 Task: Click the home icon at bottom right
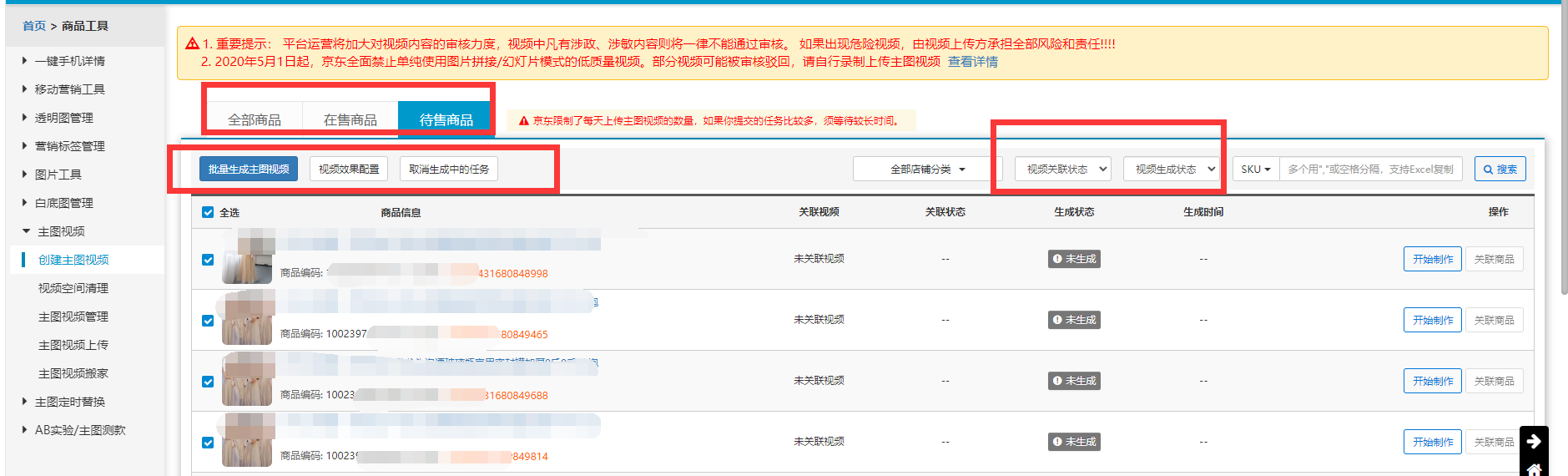(1534, 469)
